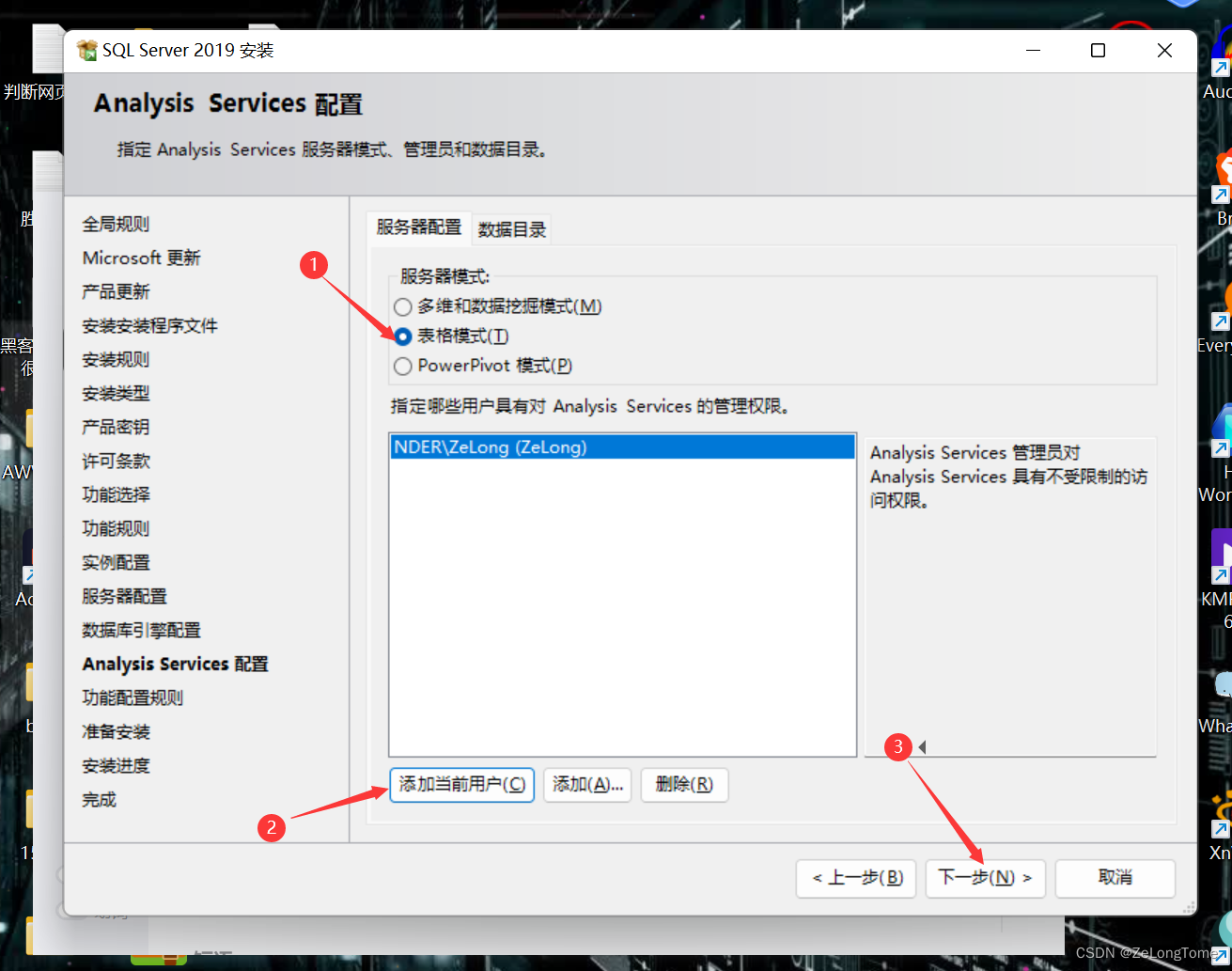The height and width of the screenshot is (971, 1232).
Task: Click 实例配置 step in sidebar
Action: point(116,562)
